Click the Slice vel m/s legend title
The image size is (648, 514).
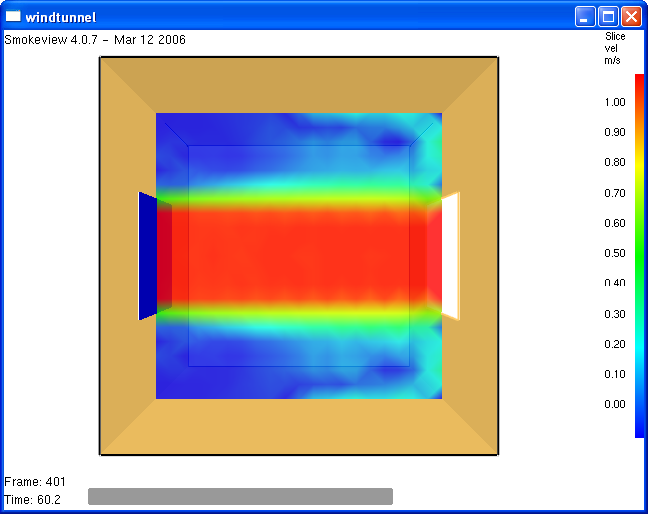coord(614,48)
